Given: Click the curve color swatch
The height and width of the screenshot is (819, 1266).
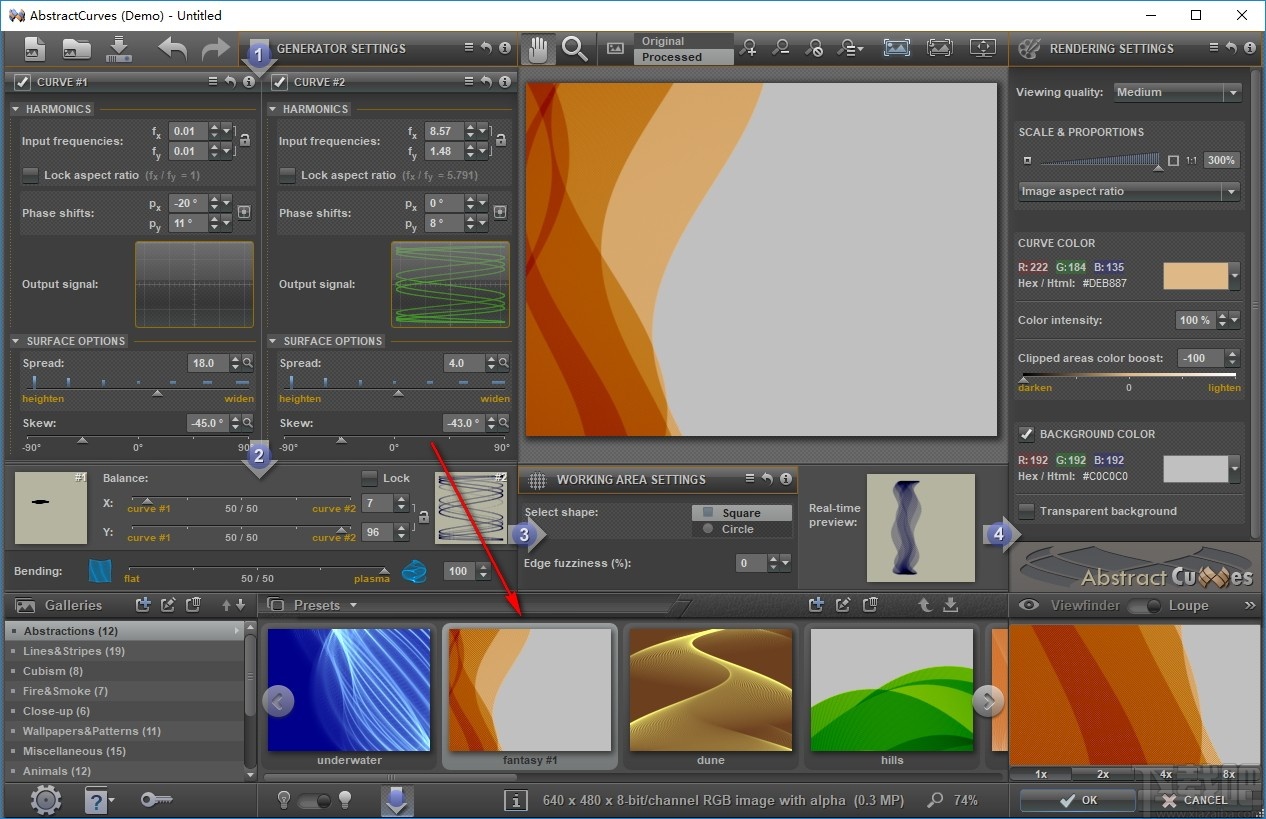Looking at the screenshot, I should (x=1195, y=276).
